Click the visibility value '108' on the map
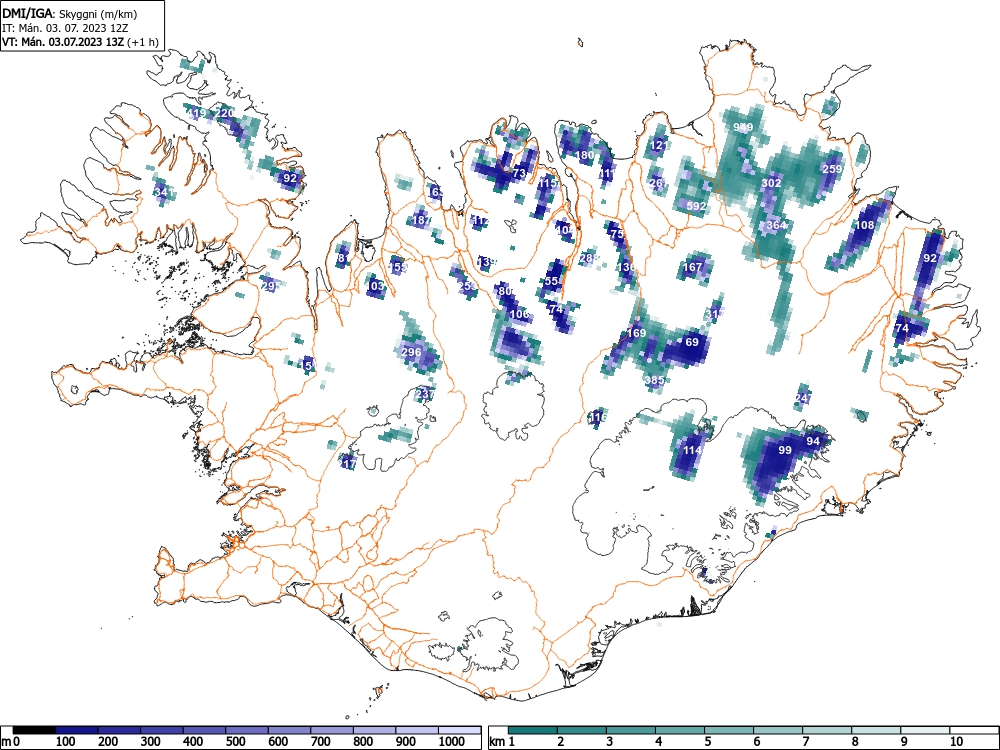Screen dimensions: 1000x750 click(x=865, y=225)
